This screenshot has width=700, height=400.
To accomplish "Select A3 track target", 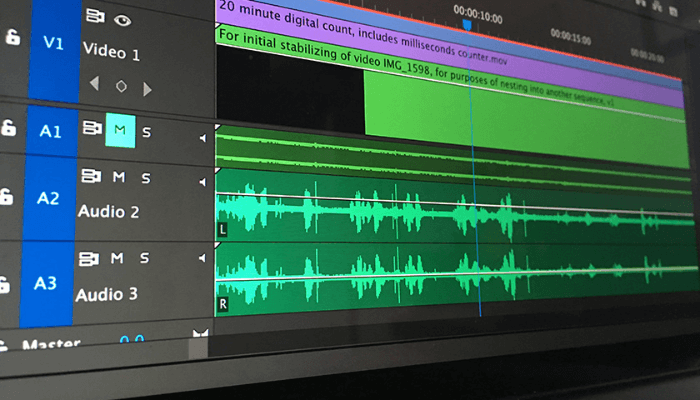I will tap(46, 283).
